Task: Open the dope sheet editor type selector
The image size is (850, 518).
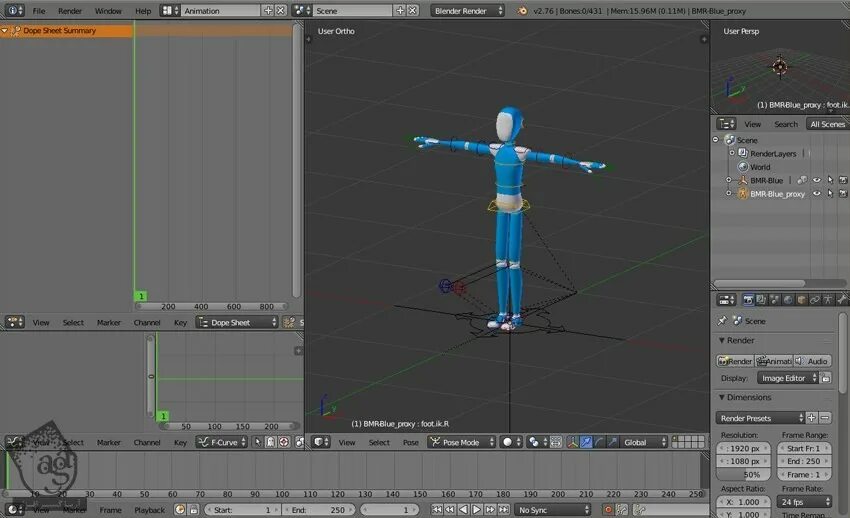Action: pos(15,322)
